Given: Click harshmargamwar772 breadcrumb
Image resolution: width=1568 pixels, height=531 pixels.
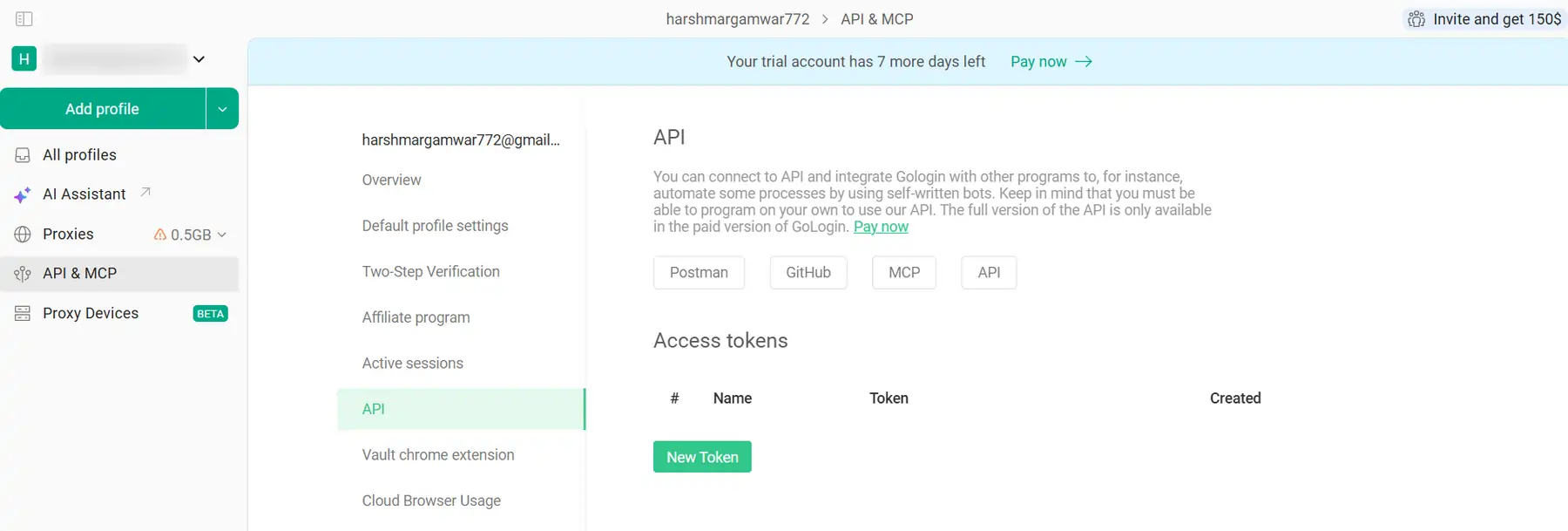Looking at the screenshot, I should pyautogui.click(x=738, y=19).
